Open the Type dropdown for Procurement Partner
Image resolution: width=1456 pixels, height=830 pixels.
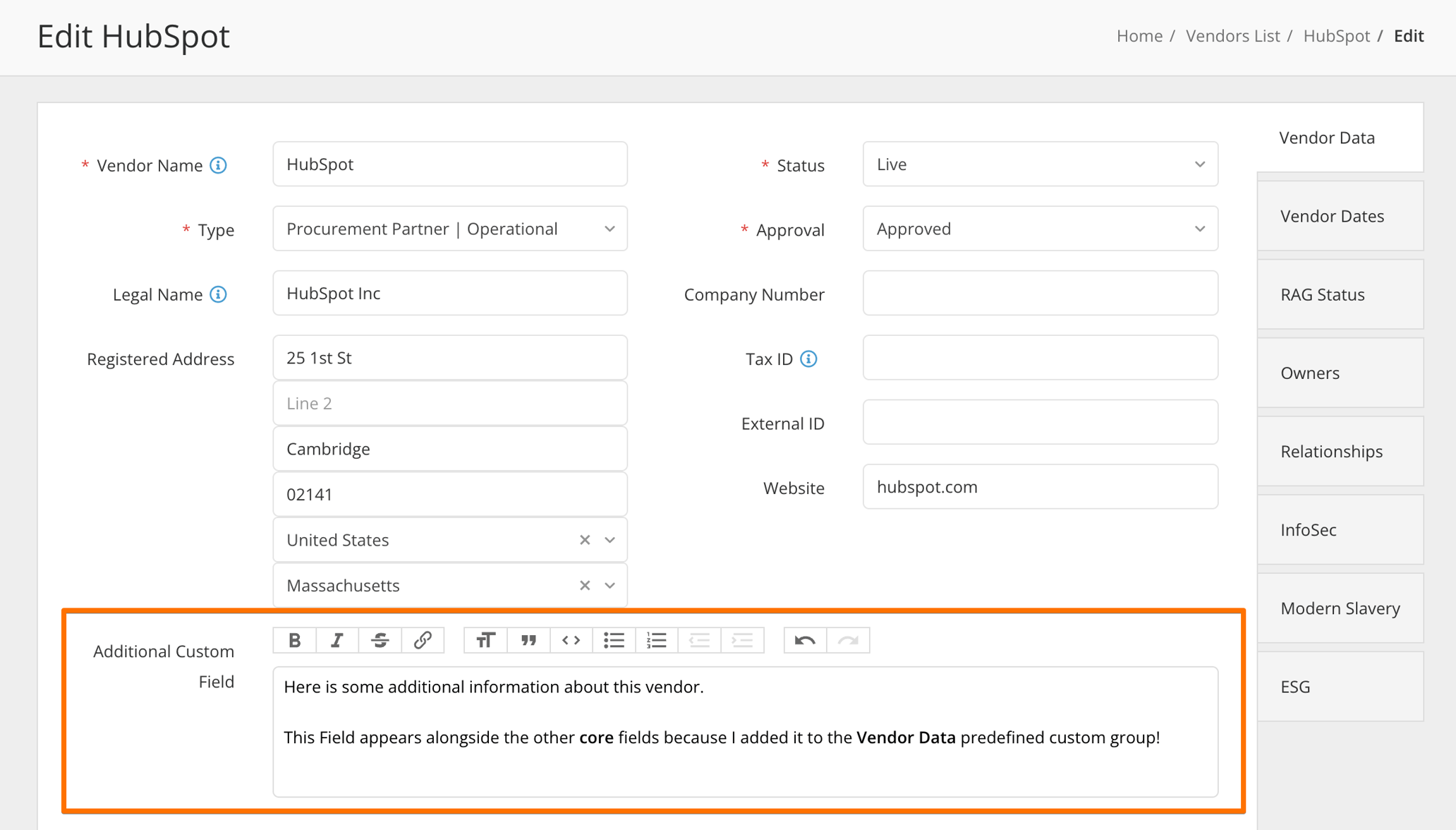[609, 229]
